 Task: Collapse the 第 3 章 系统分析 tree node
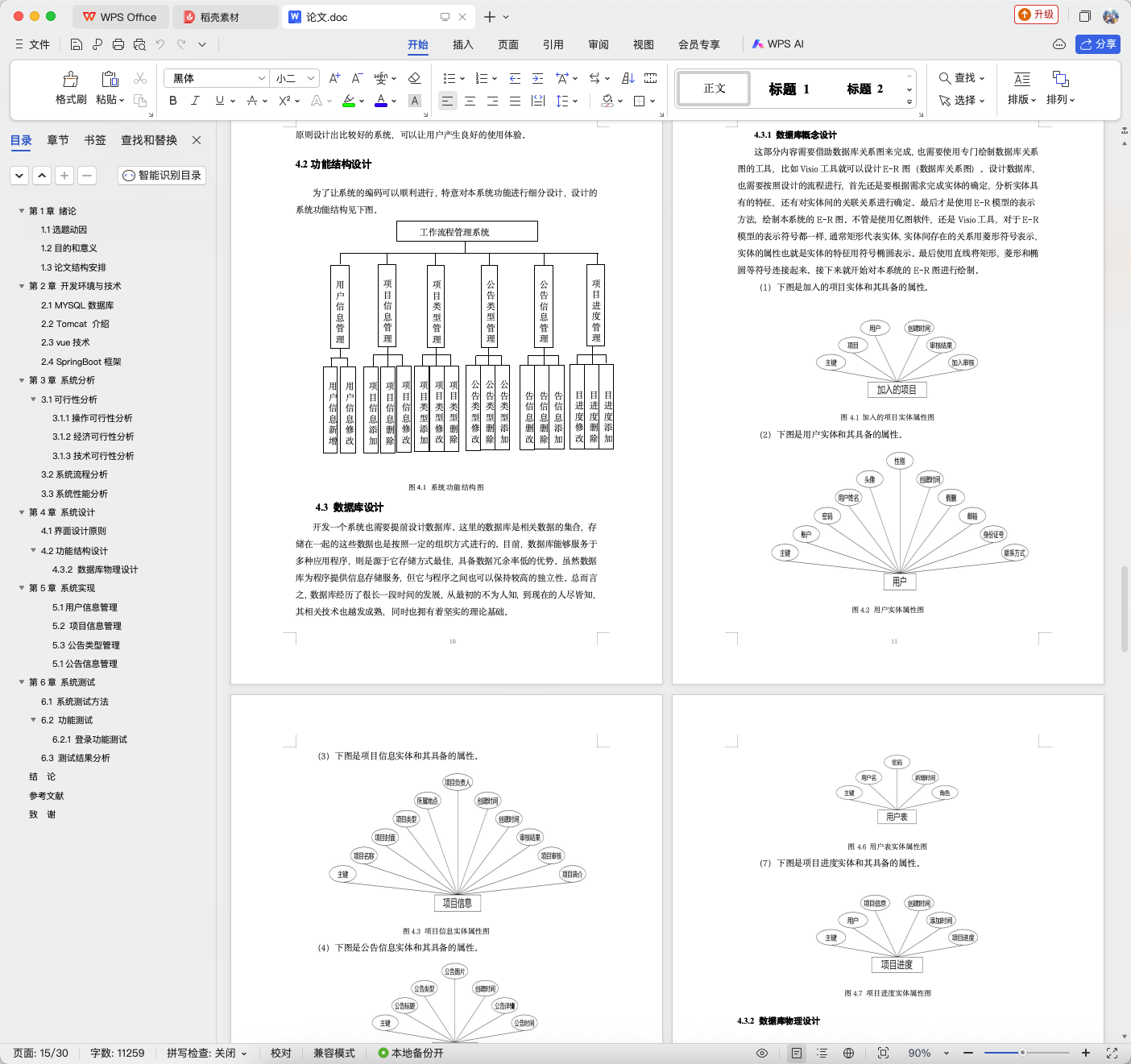(x=22, y=380)
